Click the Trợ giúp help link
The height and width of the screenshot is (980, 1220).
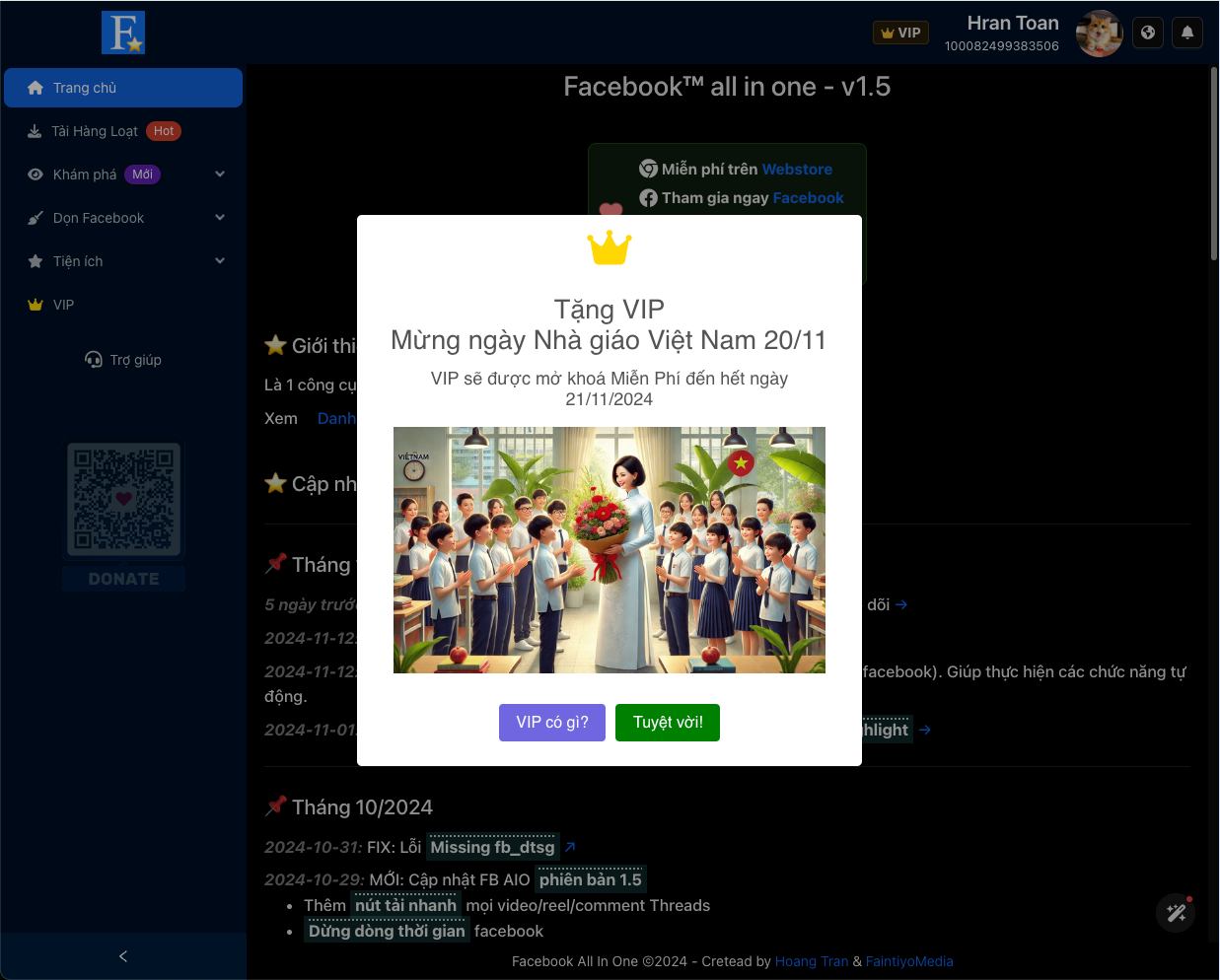[x=123, y=360]
